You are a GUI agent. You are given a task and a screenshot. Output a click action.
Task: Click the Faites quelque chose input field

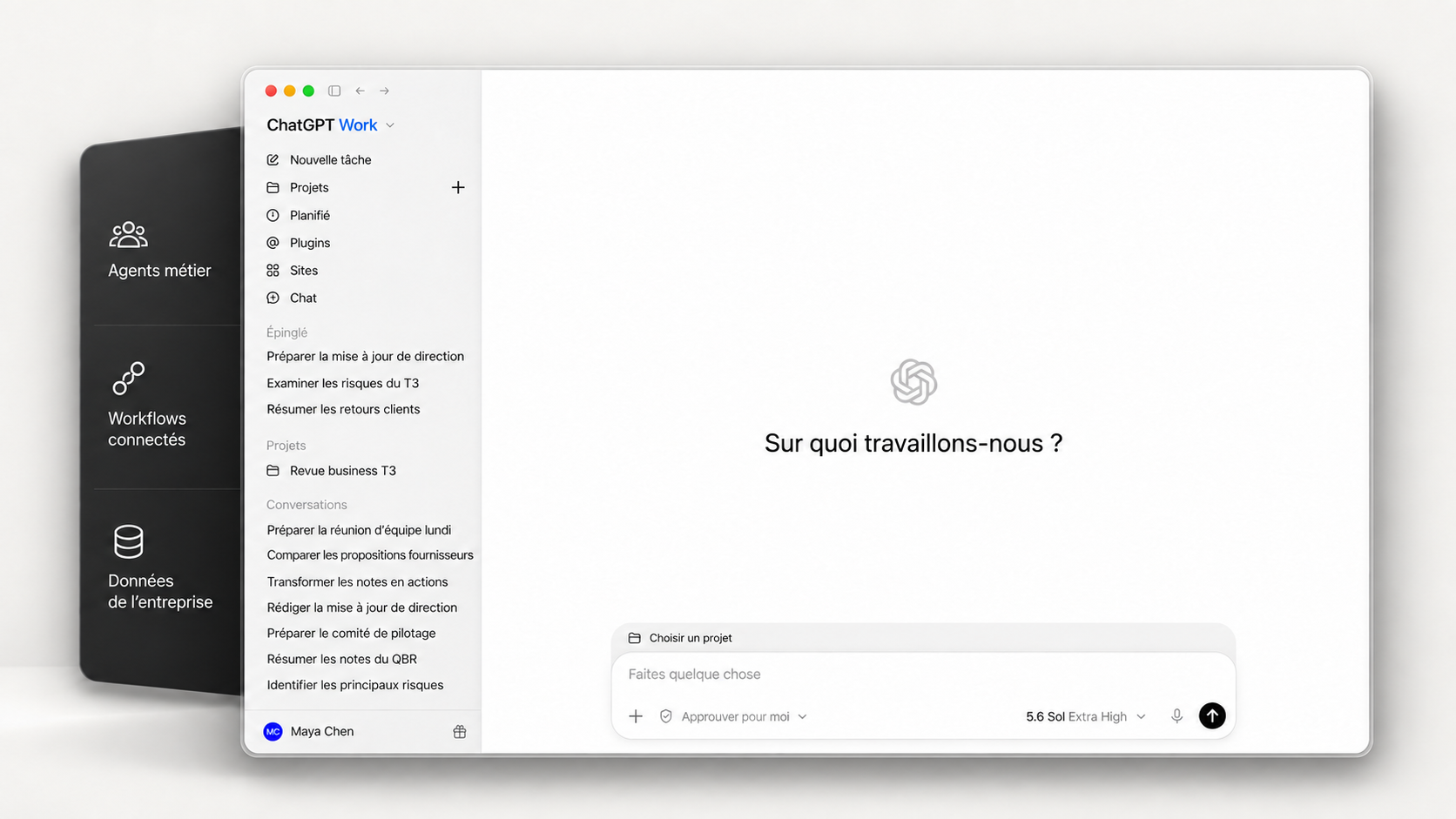(923, 675)
